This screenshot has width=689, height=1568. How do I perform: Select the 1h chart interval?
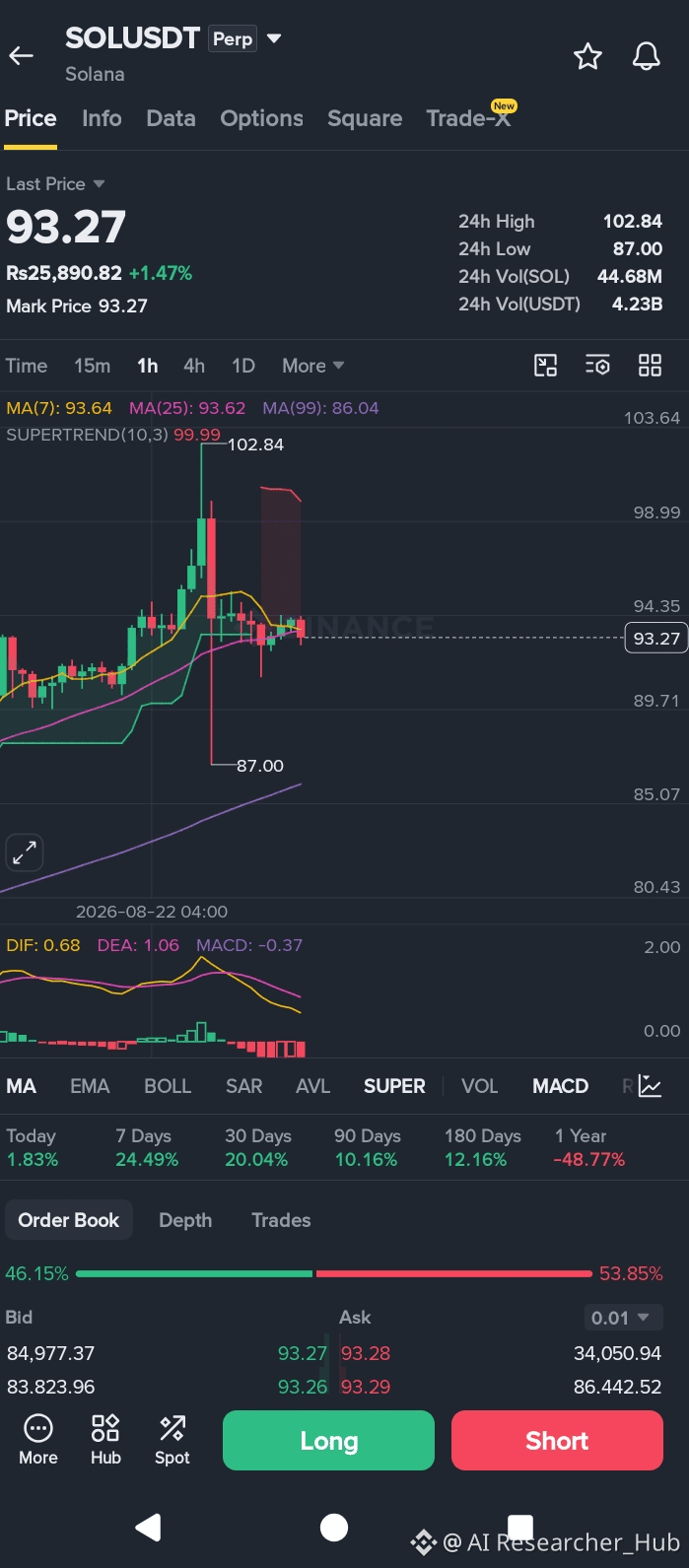148,366
